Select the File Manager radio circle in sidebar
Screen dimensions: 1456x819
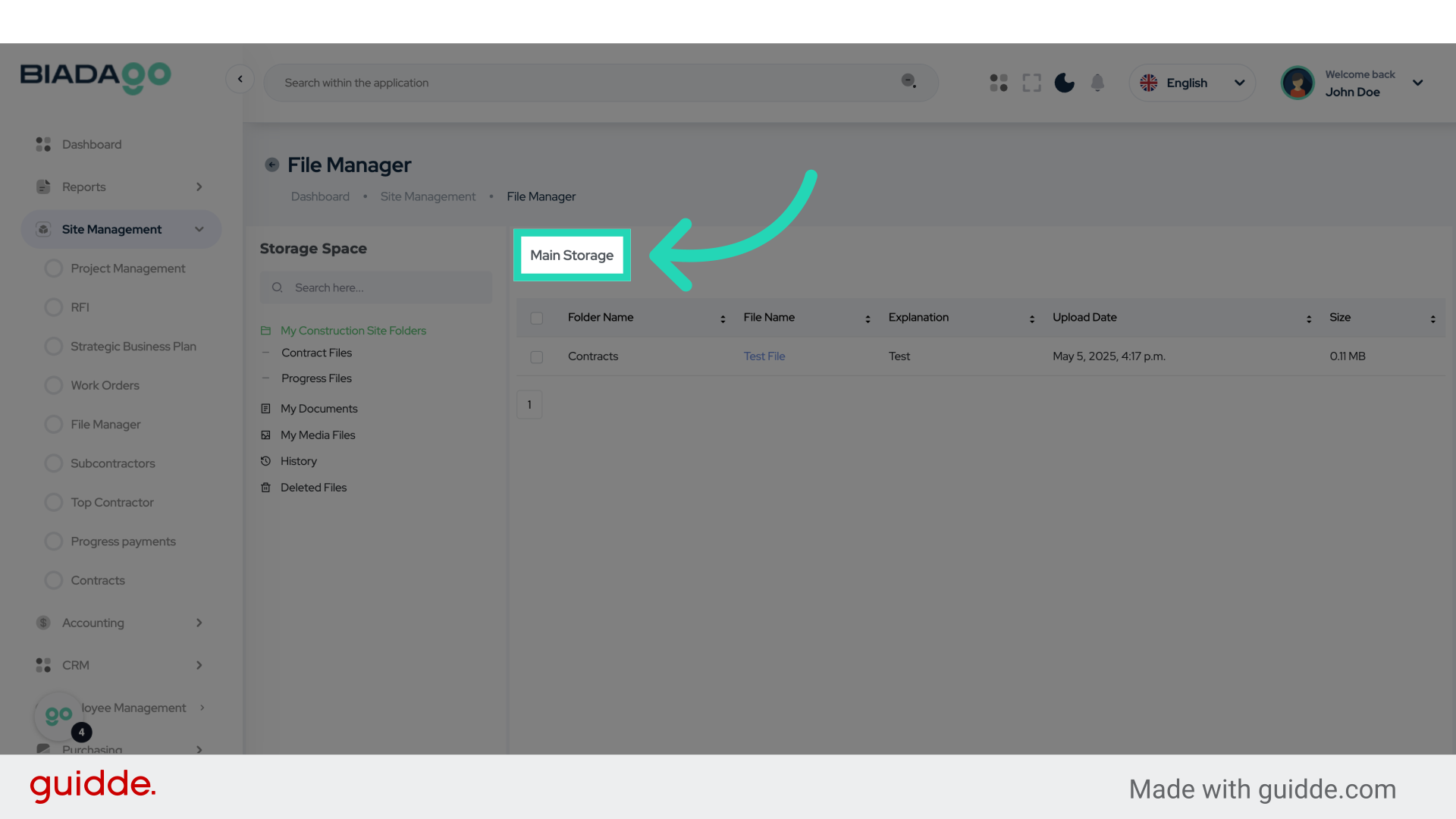click(x=53, y=424)
